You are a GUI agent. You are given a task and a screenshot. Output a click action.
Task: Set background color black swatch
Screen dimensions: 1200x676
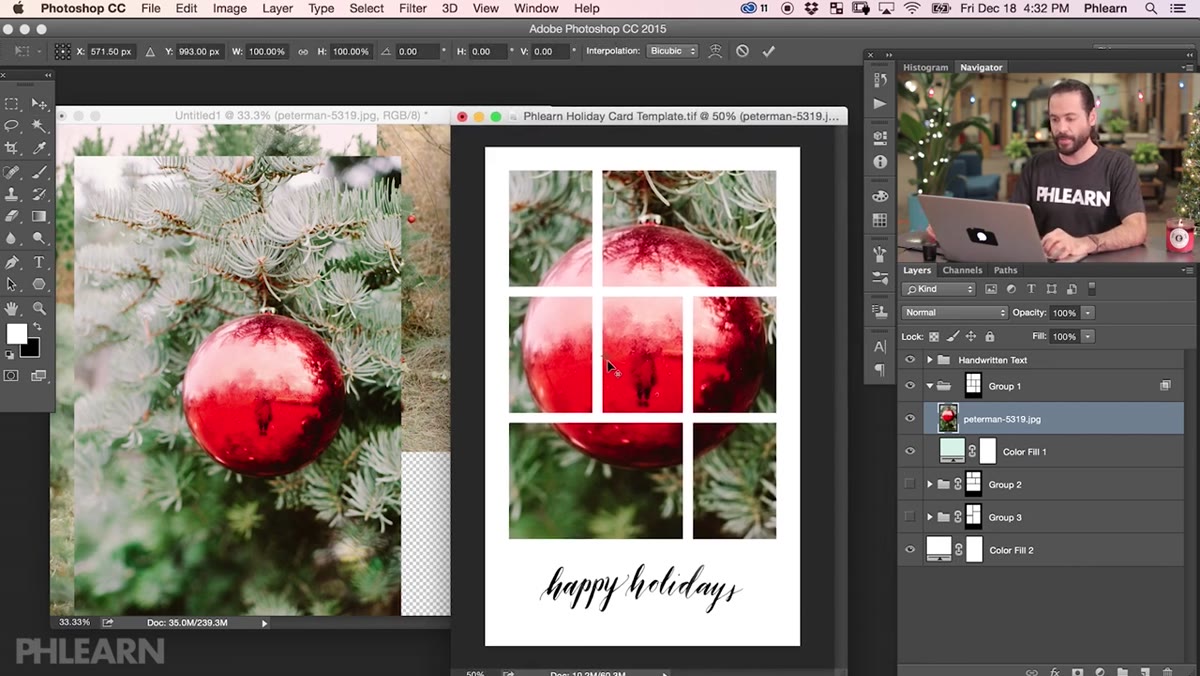[32, 349]
